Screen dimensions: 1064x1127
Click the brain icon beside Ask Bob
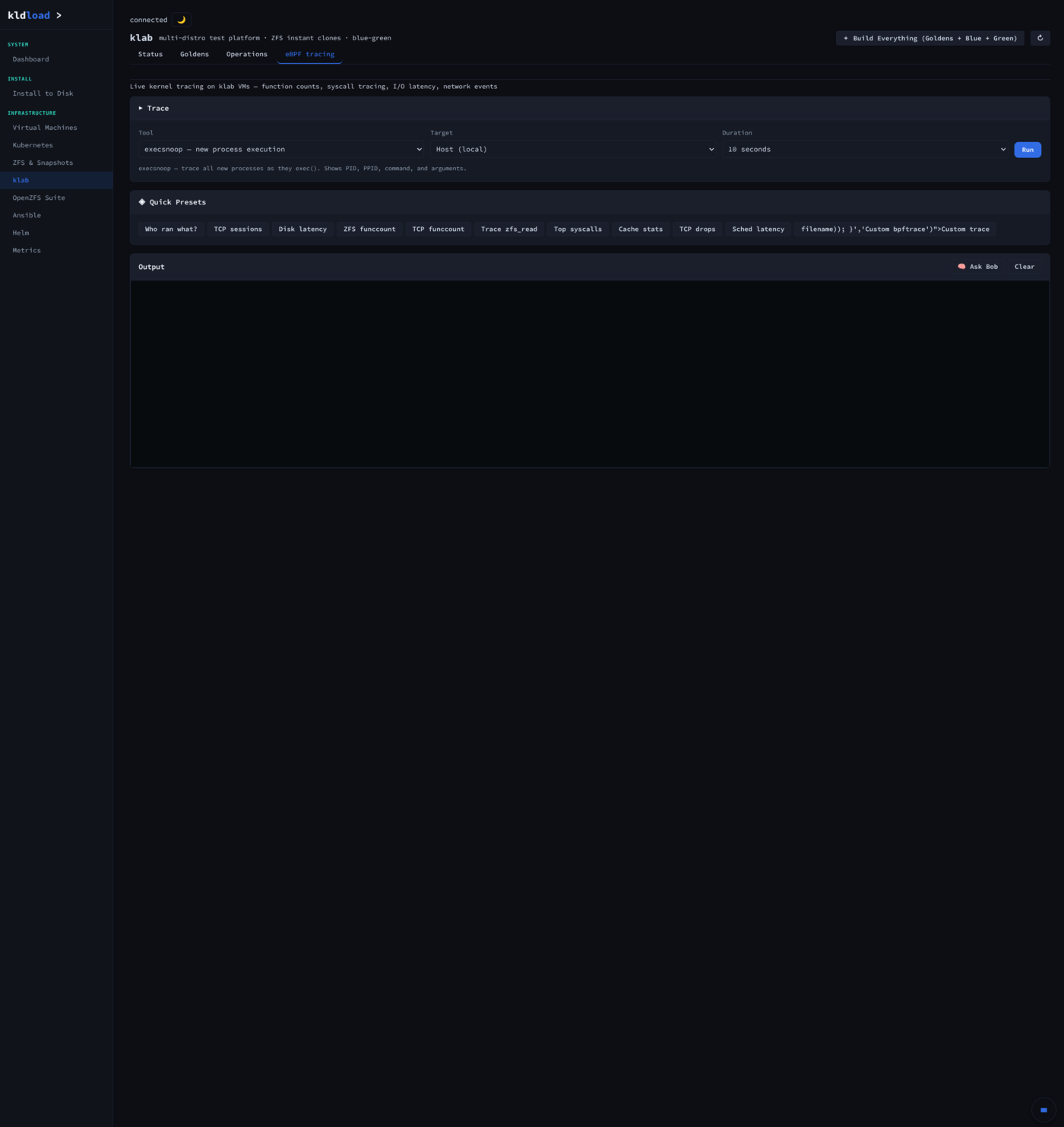(x=961, y=267)
